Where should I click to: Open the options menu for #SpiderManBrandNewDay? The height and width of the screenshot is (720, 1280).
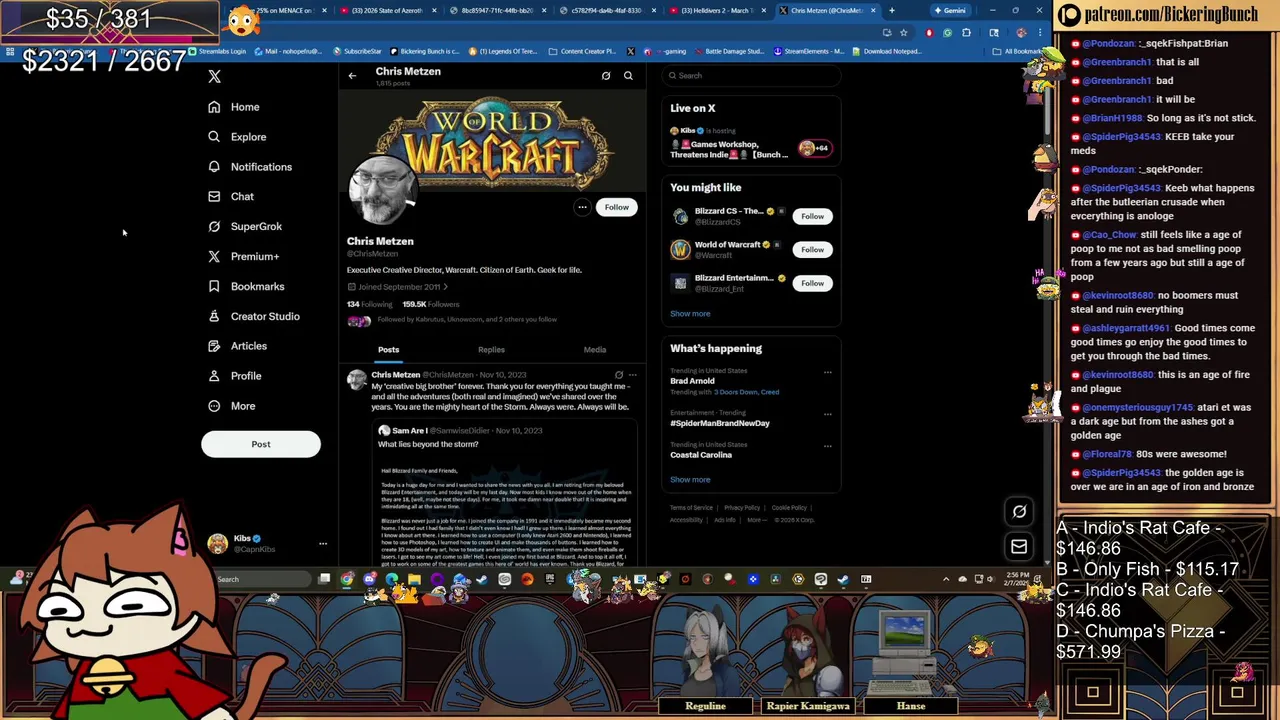827,413
